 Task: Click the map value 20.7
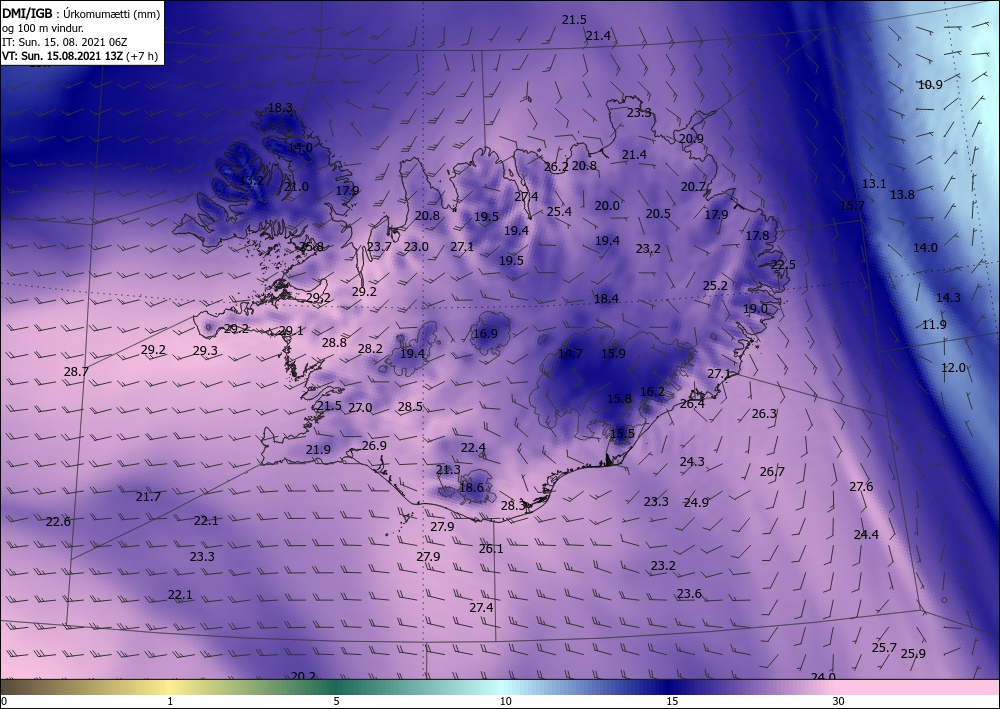pyautogui.click(x=693, y=187)
